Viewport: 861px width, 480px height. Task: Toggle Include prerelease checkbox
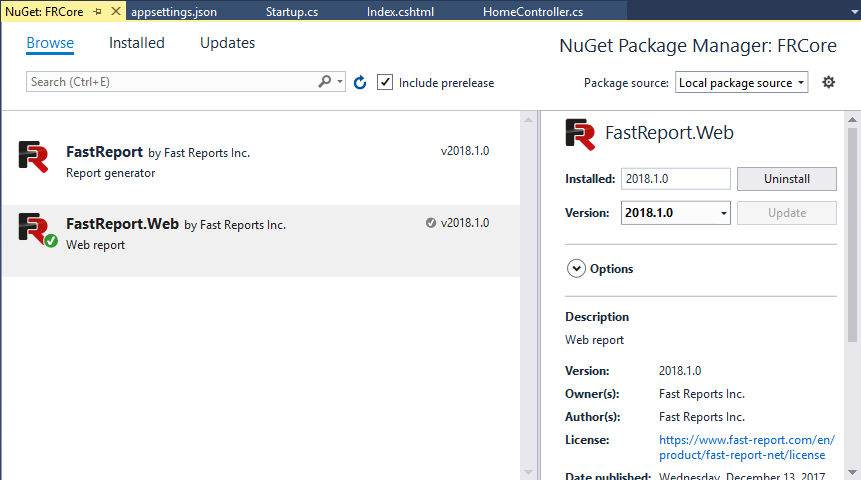(385, 82)
